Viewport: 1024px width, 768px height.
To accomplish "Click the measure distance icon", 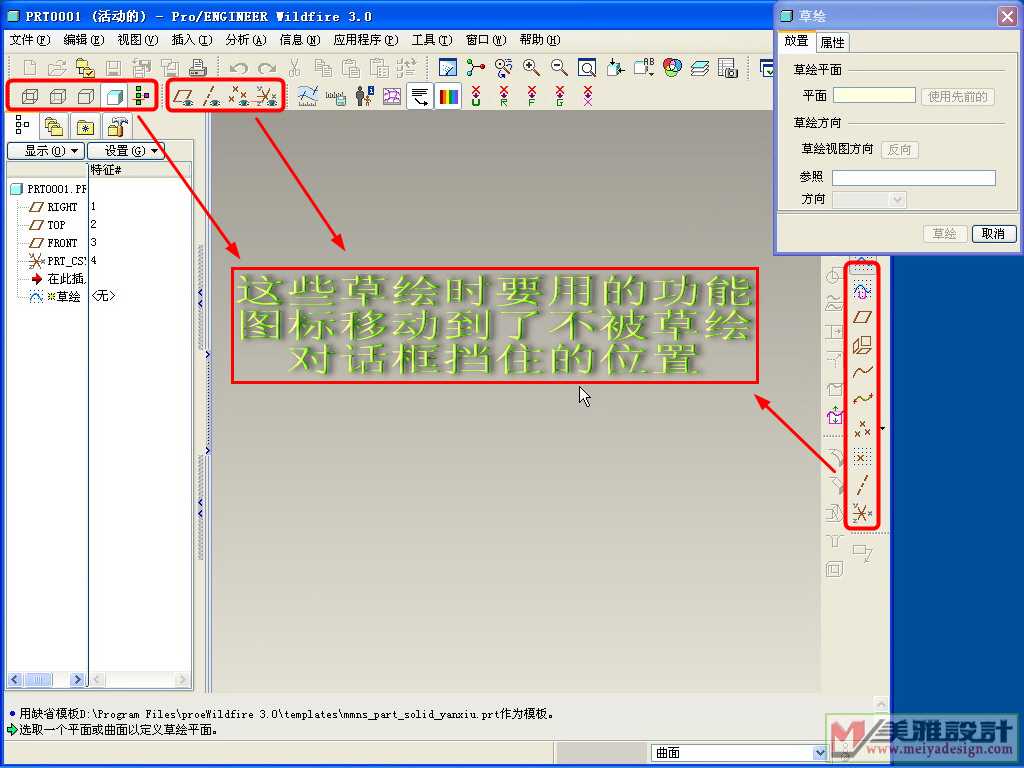I will [336, 97].
